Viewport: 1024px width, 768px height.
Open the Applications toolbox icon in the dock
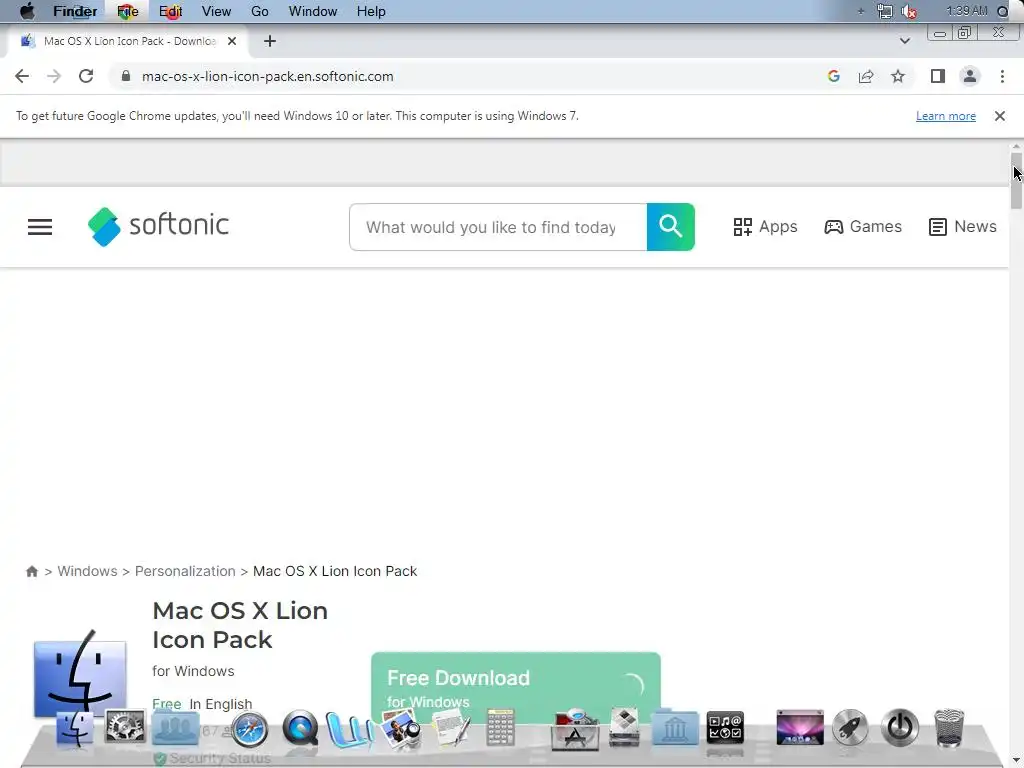pos(574,729)
